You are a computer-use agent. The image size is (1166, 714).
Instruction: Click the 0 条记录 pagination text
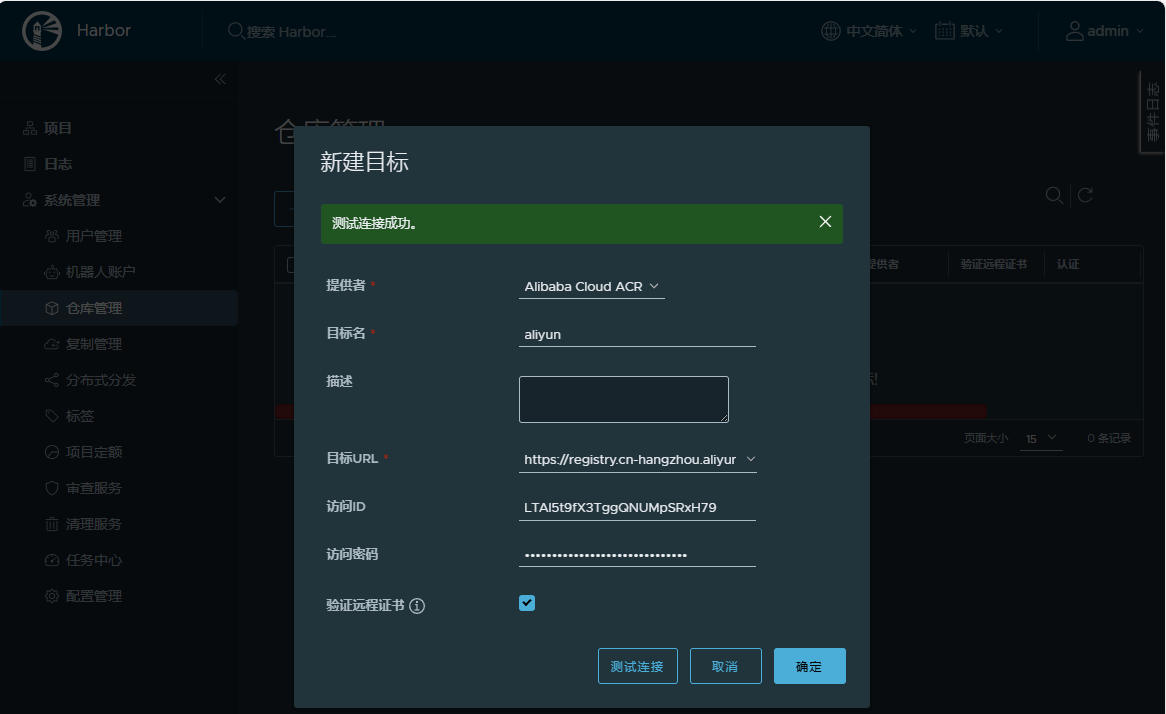(x=1109, y=438)
